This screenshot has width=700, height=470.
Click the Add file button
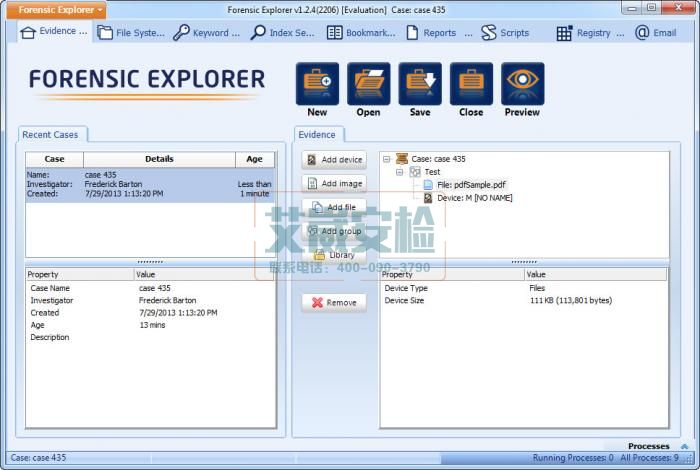(x=334, y=207)
